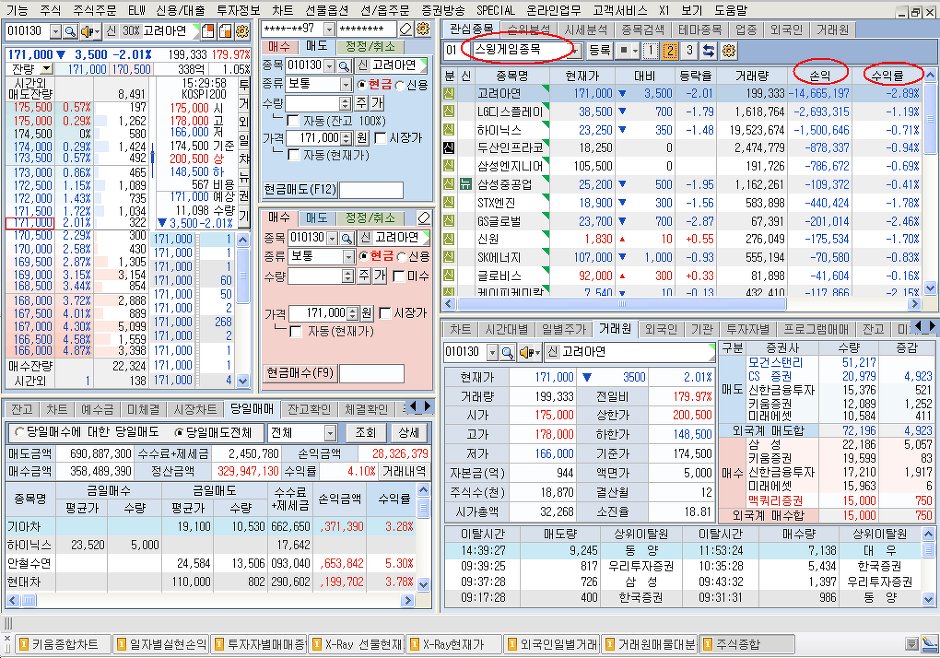Open settings gear in top-left quote panel
940x658 pixels.
242,31
